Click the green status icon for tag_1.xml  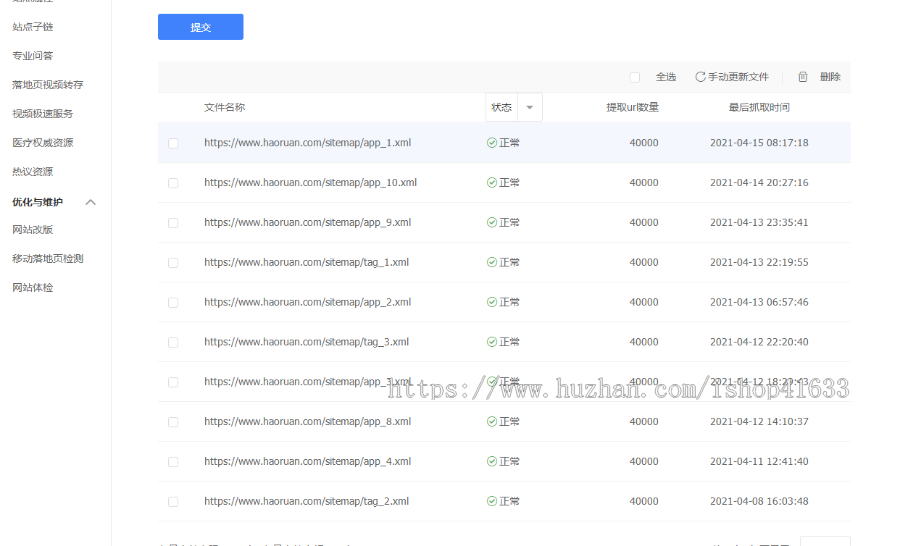[x=492, y=262]
